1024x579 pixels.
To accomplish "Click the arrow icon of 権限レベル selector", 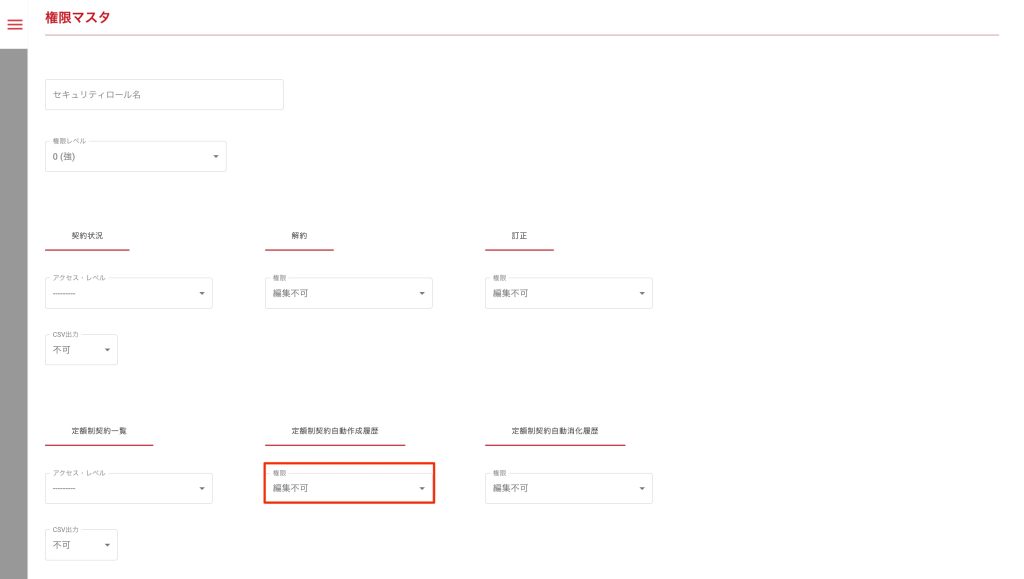I will tap(216, 157).
